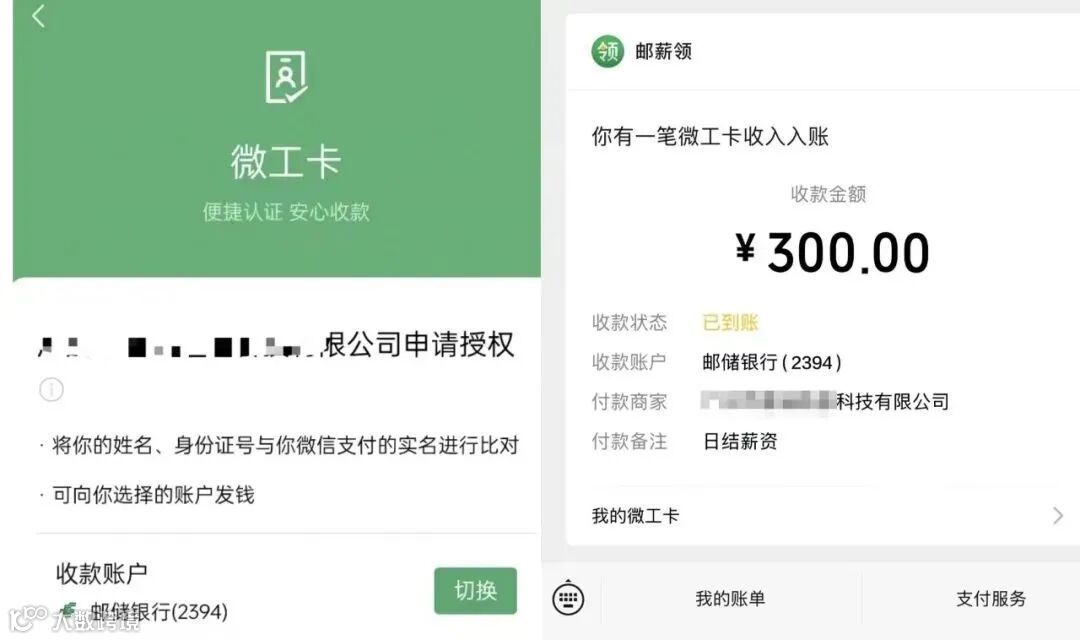Tap the green 邮薪领 avatar icon
Image resolution: width=1080 pixels, height=640 pixels.
(608, 52)
